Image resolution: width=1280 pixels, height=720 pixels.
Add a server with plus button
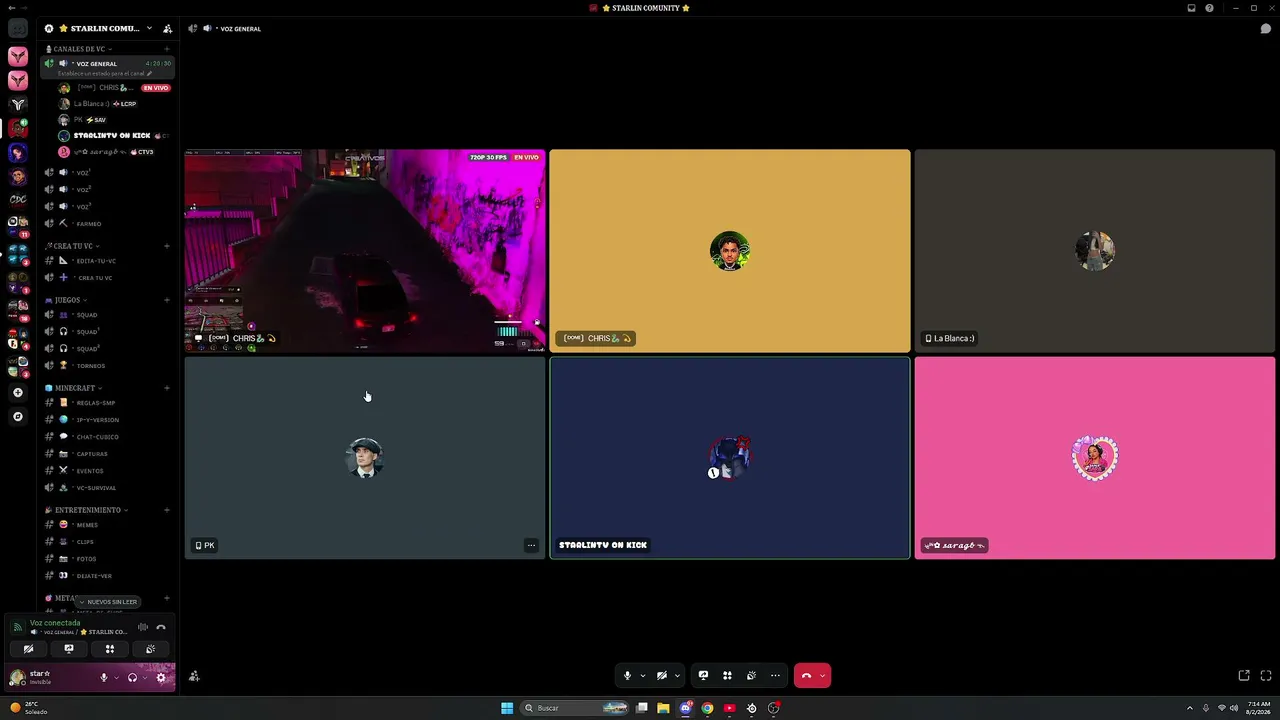18,393
